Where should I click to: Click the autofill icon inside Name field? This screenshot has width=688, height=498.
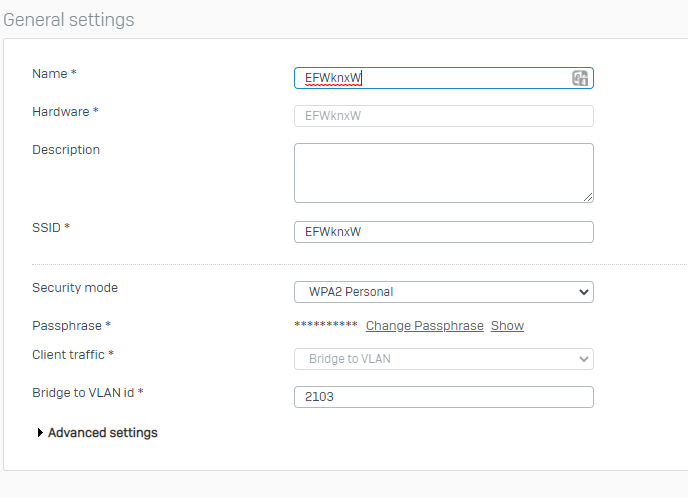pyautogui.click(x=580, y=78)
